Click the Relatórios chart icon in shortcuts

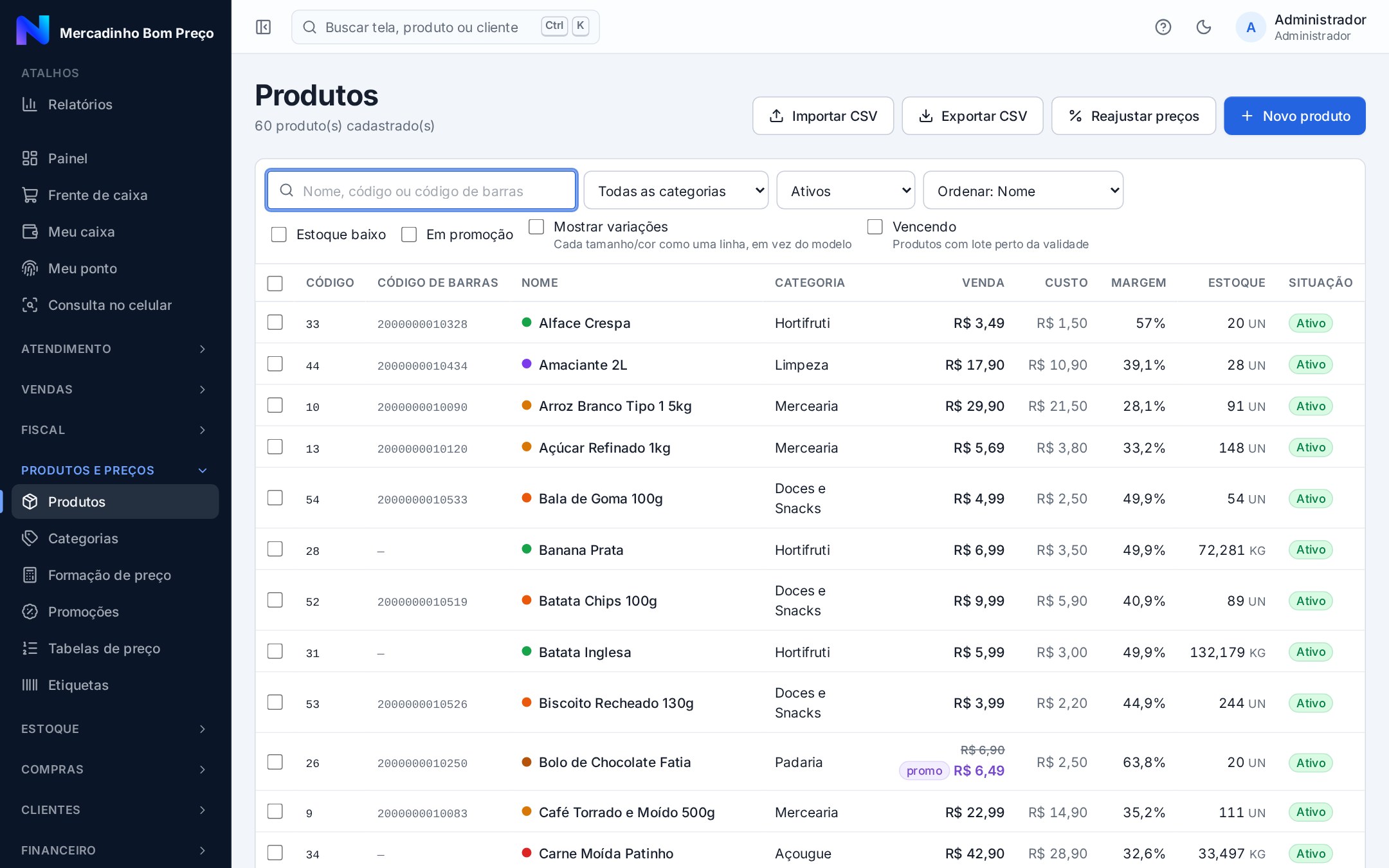click(x=30, y=104)
